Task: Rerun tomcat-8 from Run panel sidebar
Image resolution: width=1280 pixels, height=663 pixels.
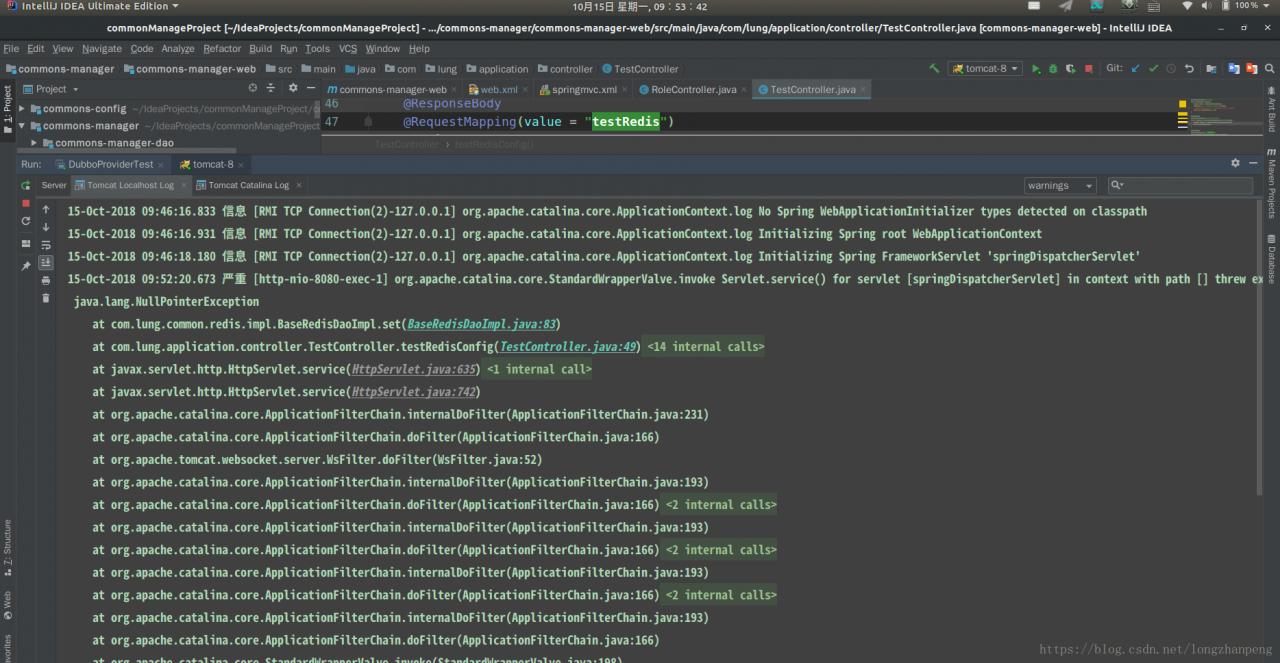Action: pyautogui.click(x=26, y=186)
